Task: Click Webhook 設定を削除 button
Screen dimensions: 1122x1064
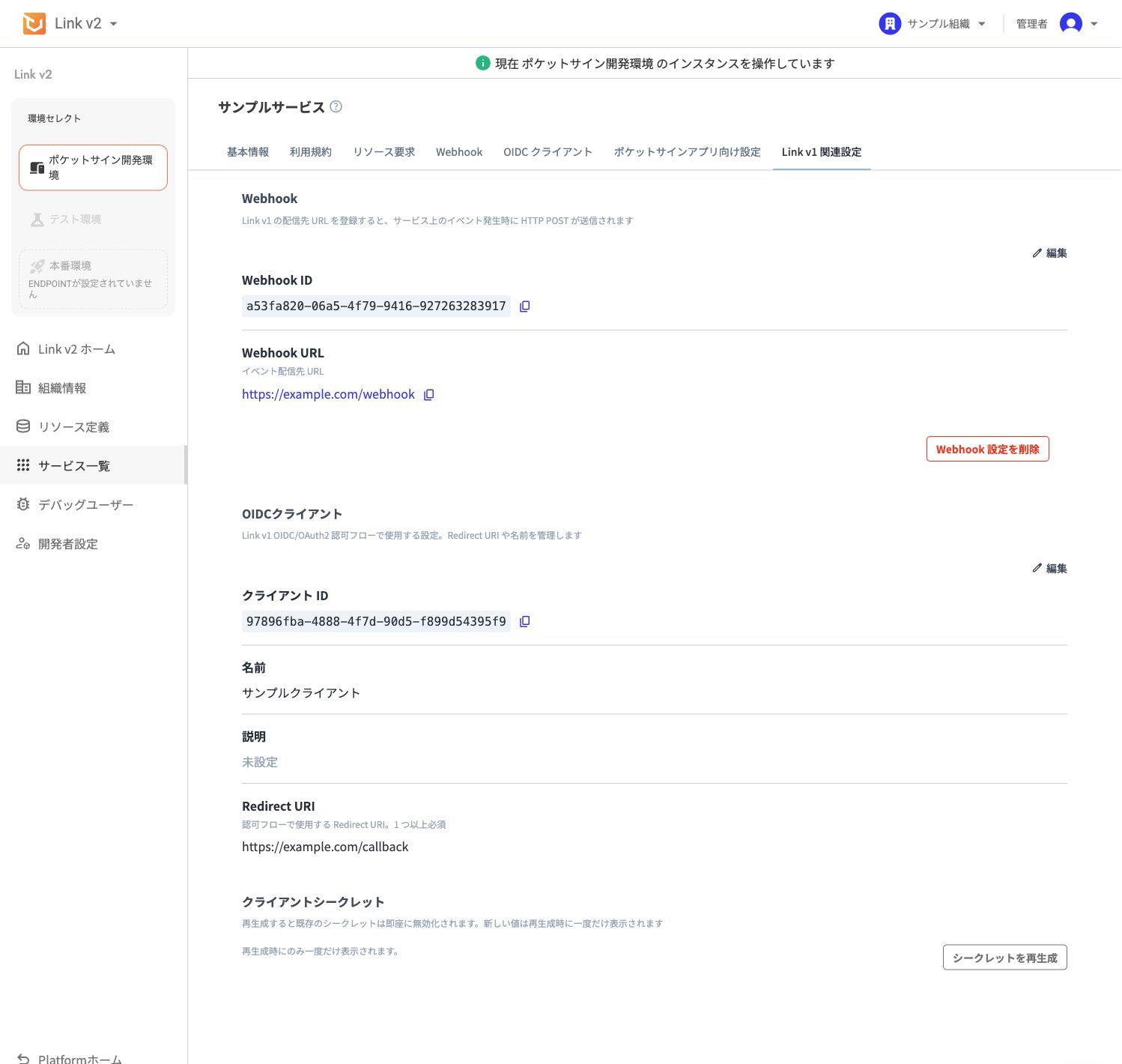Action: 987,449
